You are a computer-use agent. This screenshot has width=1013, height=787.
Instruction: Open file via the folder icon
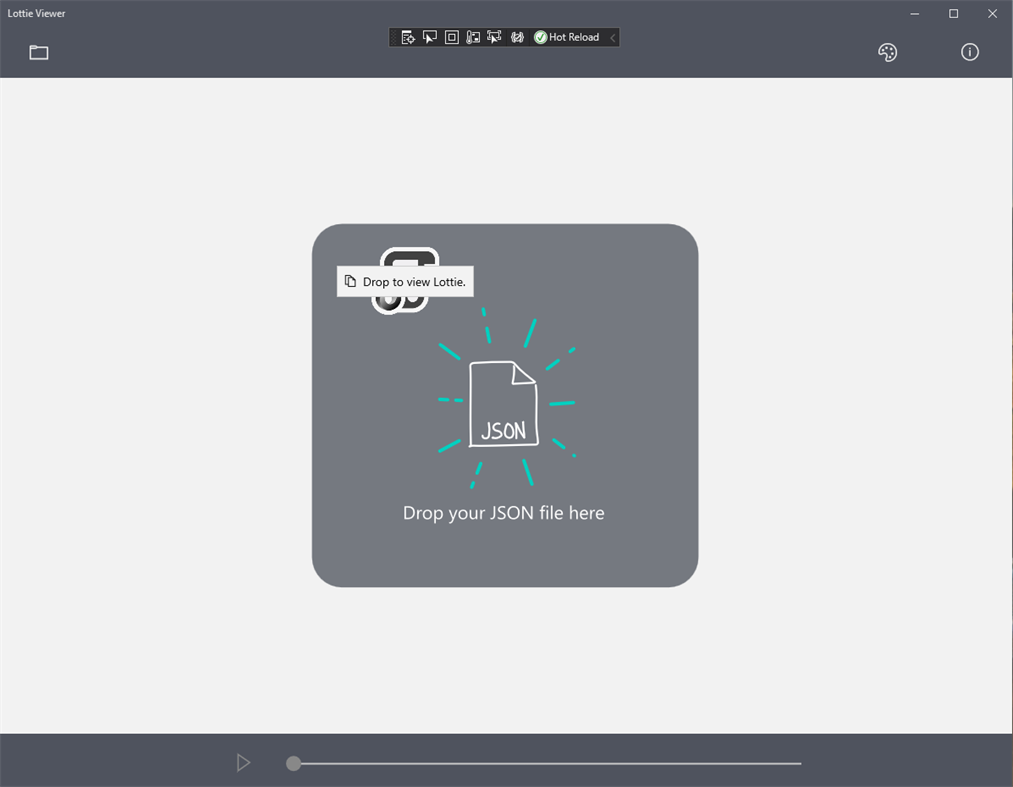[x=39, y=52]
